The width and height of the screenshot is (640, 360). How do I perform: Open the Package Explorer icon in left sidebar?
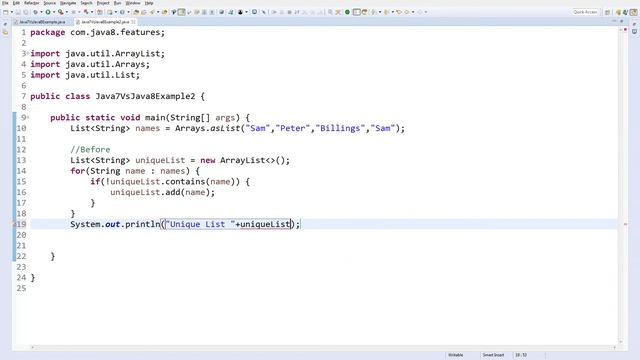[x=5, y=32]
